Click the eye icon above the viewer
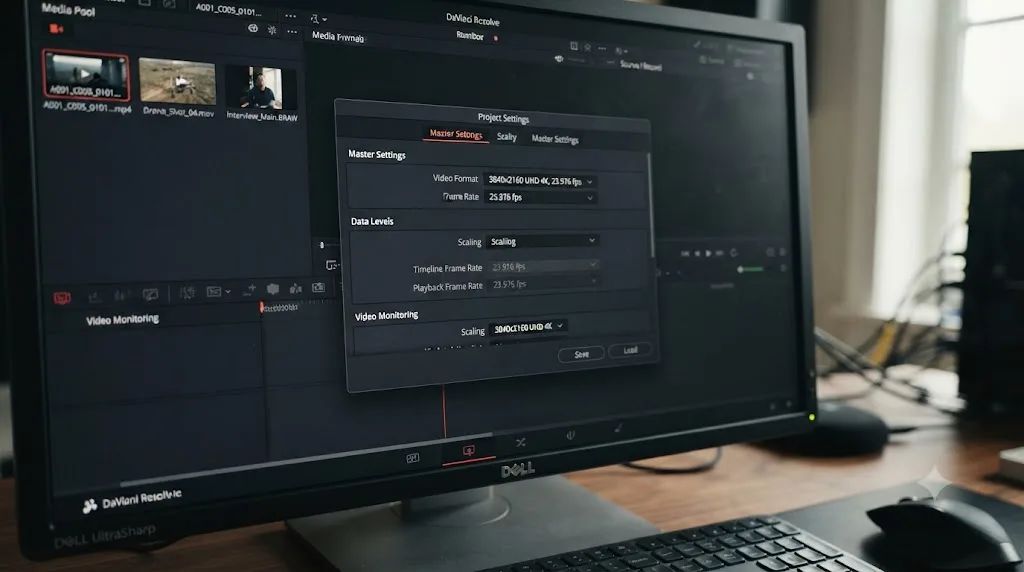 point(559,59)
